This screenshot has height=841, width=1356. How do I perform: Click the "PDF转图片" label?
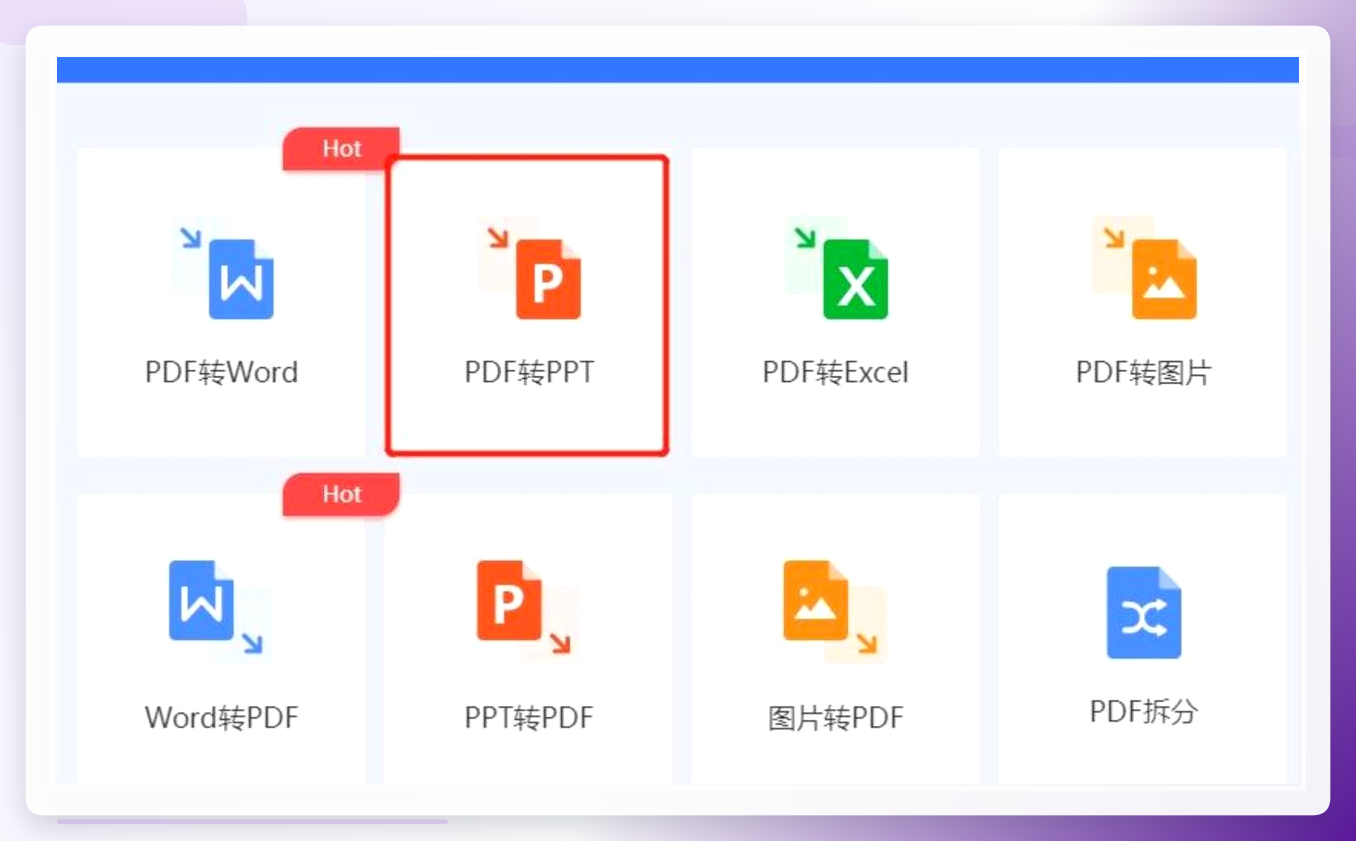pos(1144,373)
